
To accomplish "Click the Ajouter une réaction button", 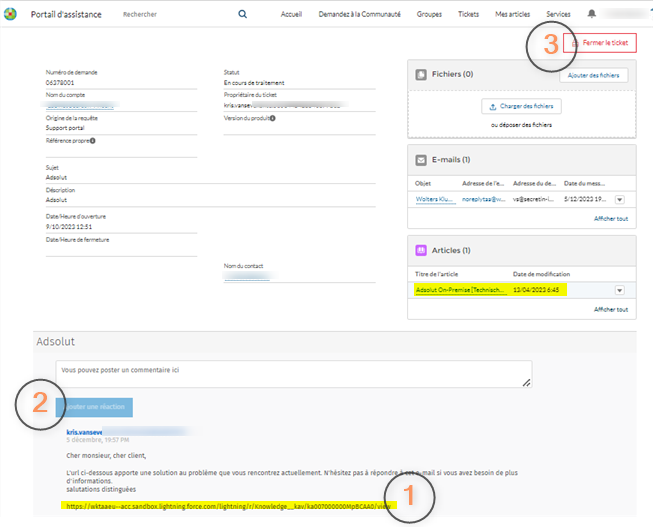I will coord(94,407).
